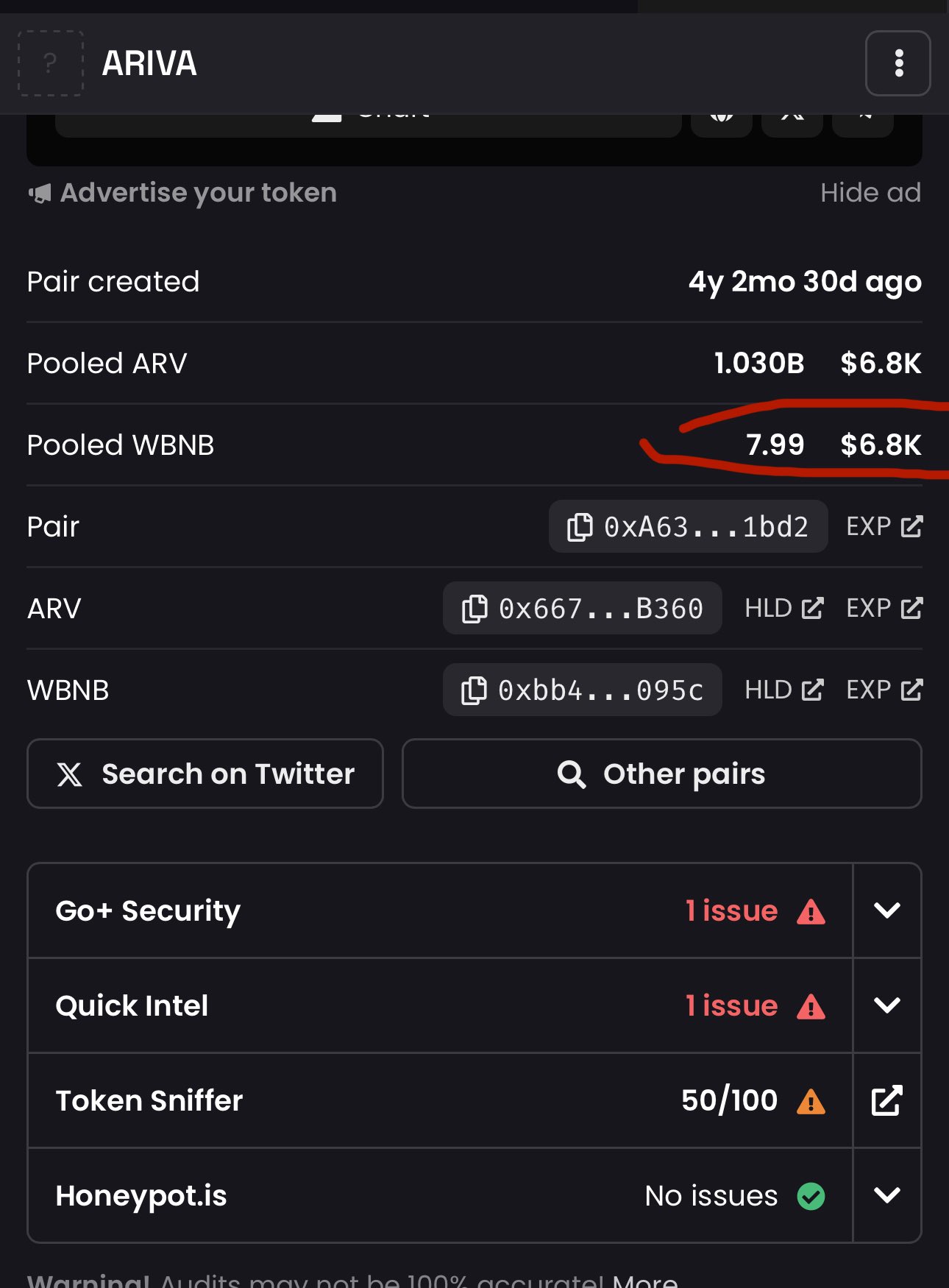949x1288 pixels.
Task: Open pair EXP explorer link
Action: click(x=884, y=527)
